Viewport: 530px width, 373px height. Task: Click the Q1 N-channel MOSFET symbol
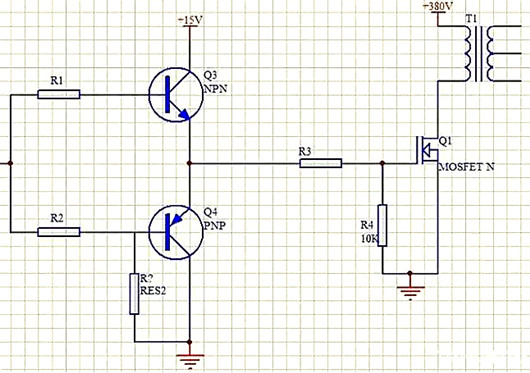428,150
